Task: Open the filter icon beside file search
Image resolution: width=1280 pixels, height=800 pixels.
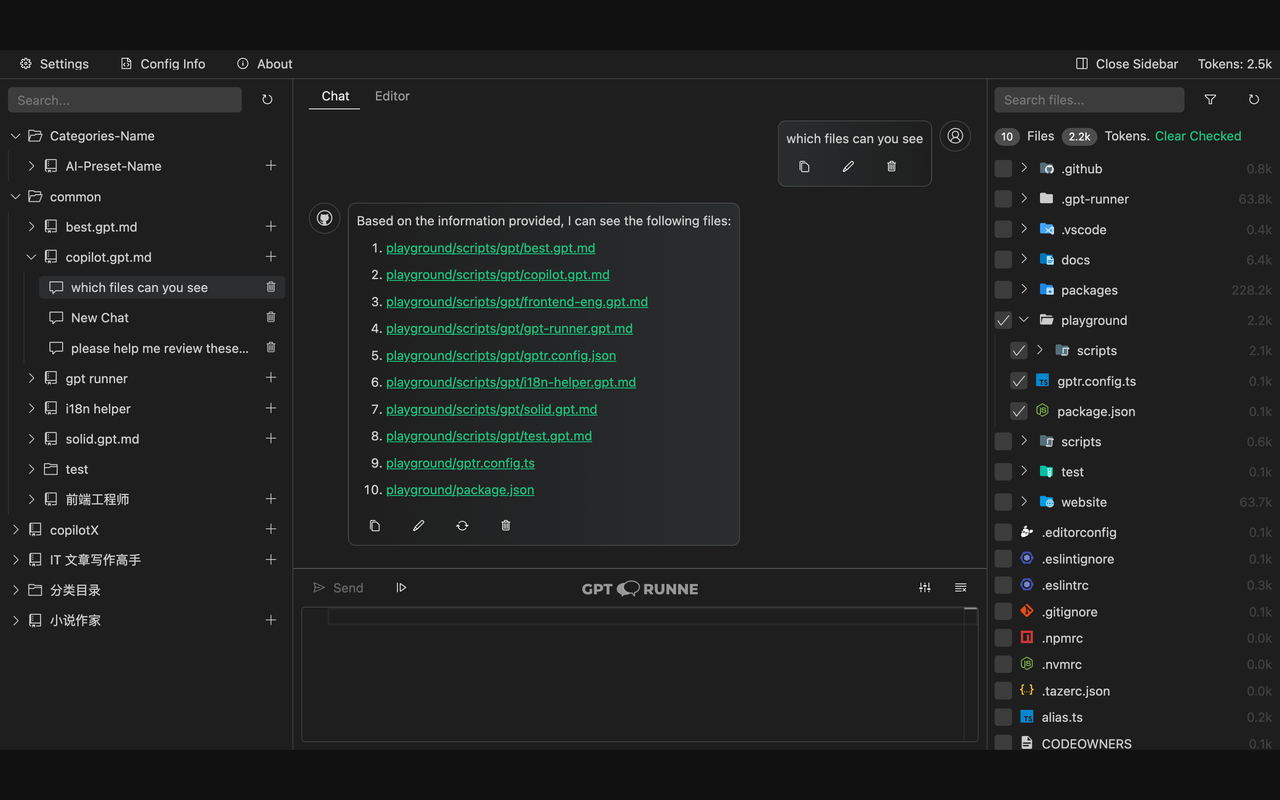Action: coord(1211,100)
